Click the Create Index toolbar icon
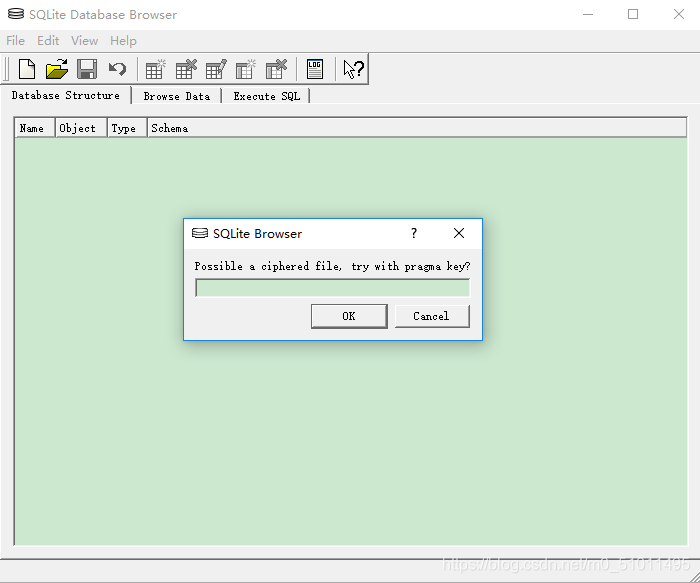Viewport: 700px width, 583px height. pyautogui.click(x=246, y=69)
